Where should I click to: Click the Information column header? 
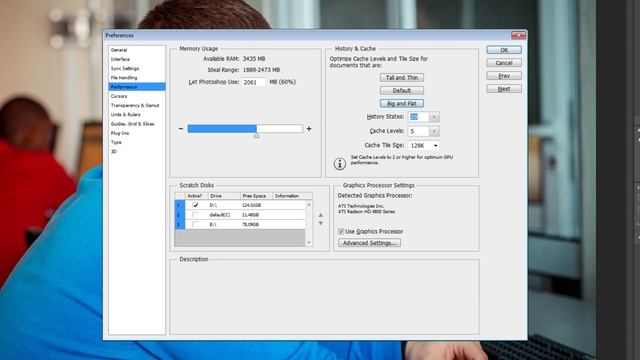pos(292,196)
